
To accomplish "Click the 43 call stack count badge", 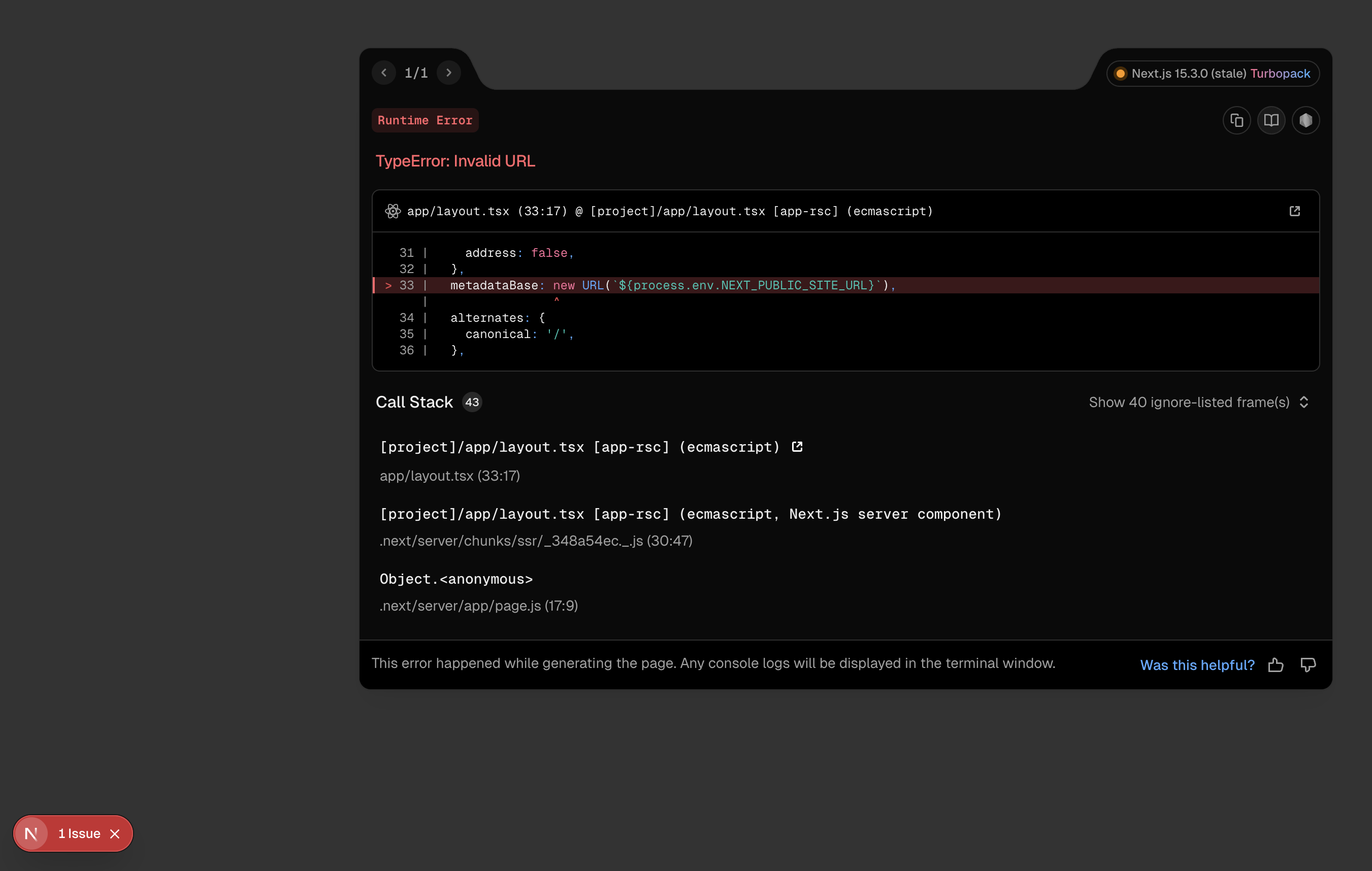I will coord(472,402).
